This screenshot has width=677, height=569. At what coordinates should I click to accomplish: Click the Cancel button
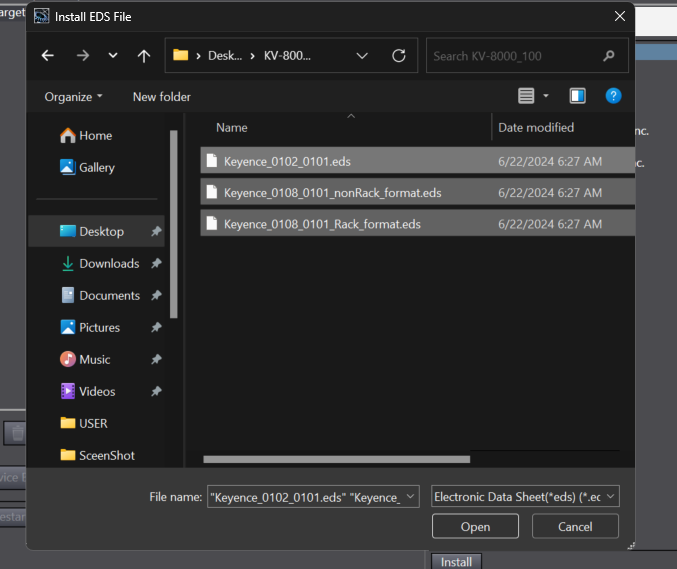click(x=575, y=526)
